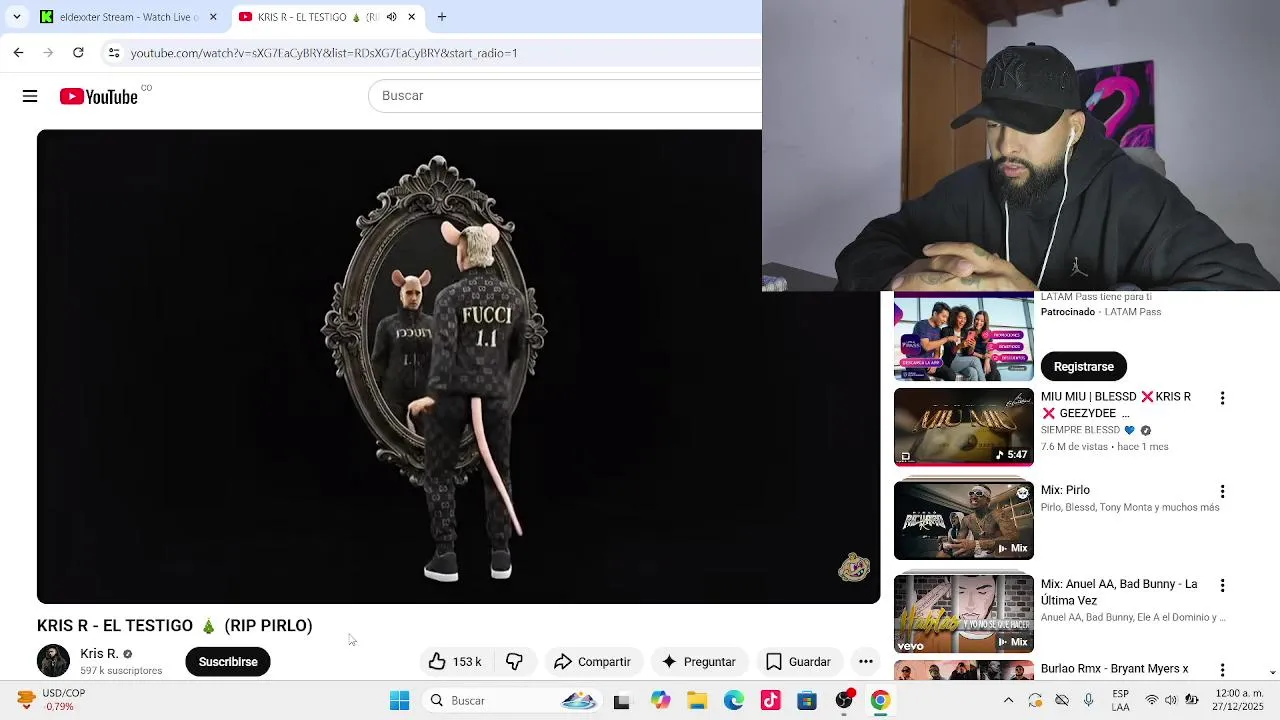This screenshot has width=1280, height=720.
Task: Open options menu for Mix: Pirlo
Action: [1222, 491]
